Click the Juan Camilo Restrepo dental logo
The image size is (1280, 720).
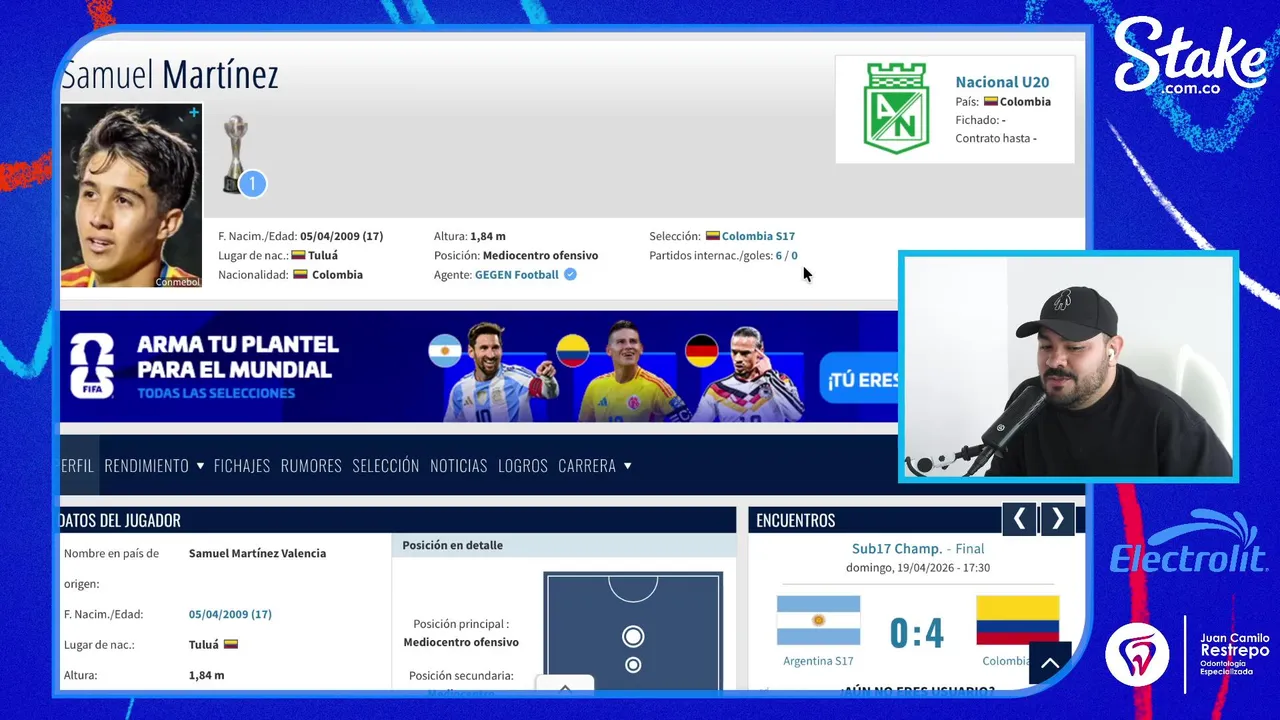coord(1188,654)
